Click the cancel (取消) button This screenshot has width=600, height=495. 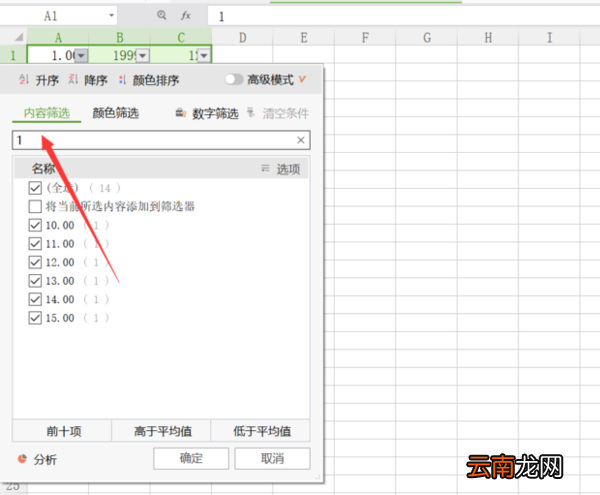(272, 458)
